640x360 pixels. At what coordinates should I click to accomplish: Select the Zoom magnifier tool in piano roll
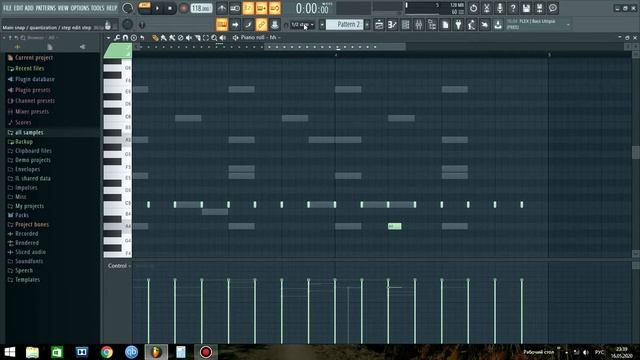point(214,38)
